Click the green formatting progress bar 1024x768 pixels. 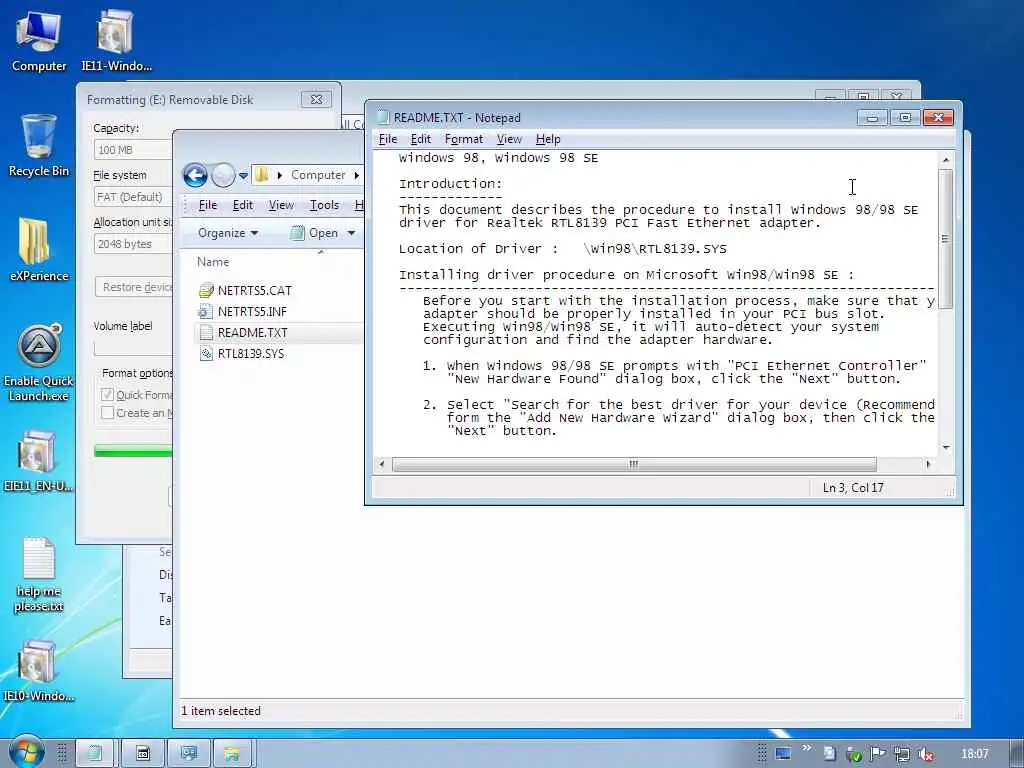click(x=133, y=450)
